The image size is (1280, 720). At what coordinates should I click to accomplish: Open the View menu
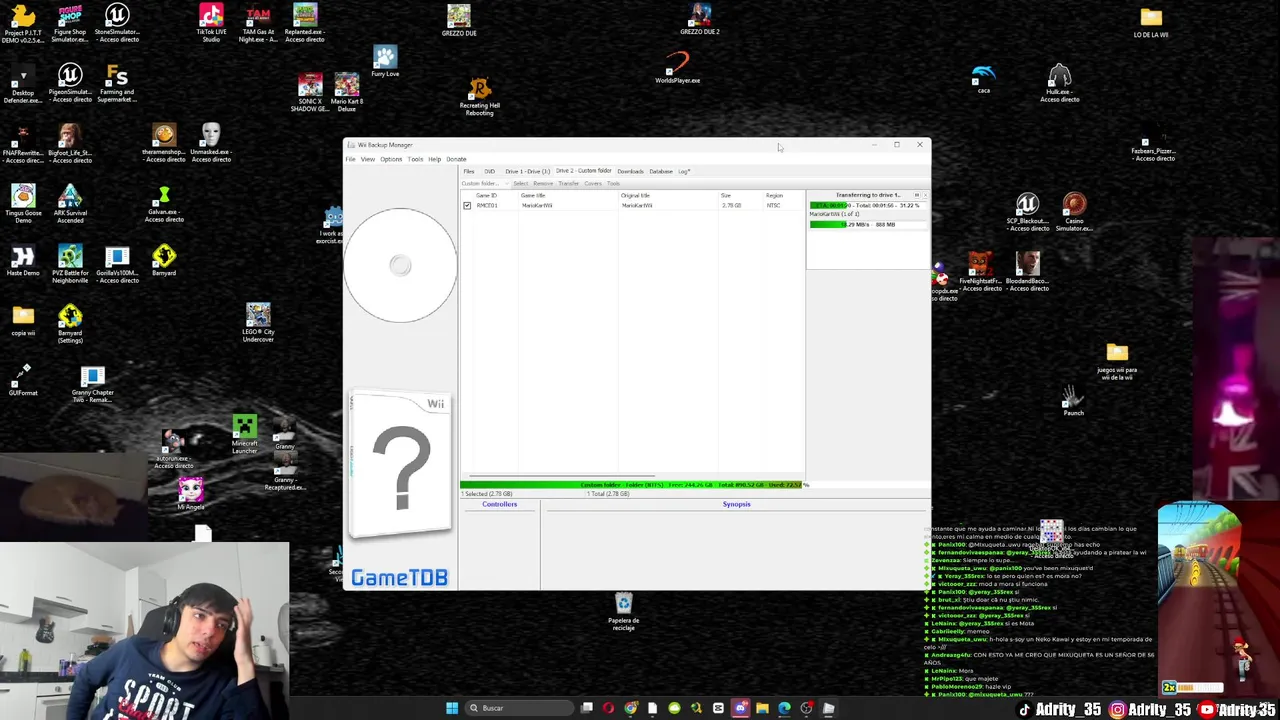coord(368,159)
